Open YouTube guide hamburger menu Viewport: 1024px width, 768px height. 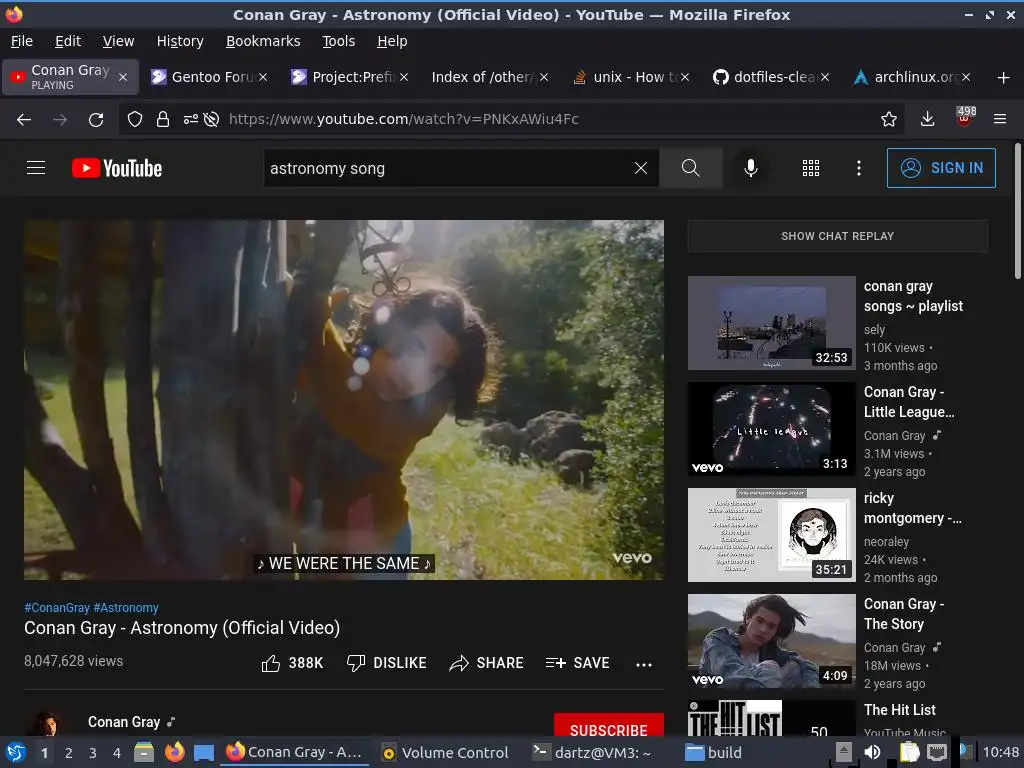36,168
